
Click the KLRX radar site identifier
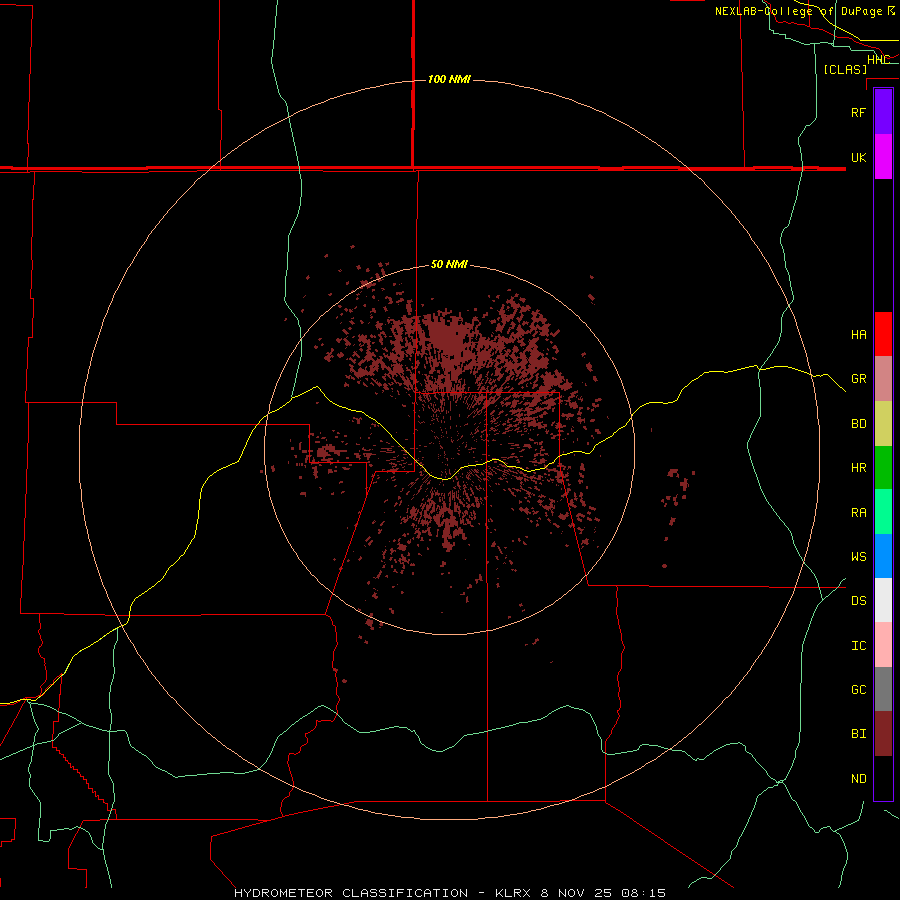pos(514,893)
